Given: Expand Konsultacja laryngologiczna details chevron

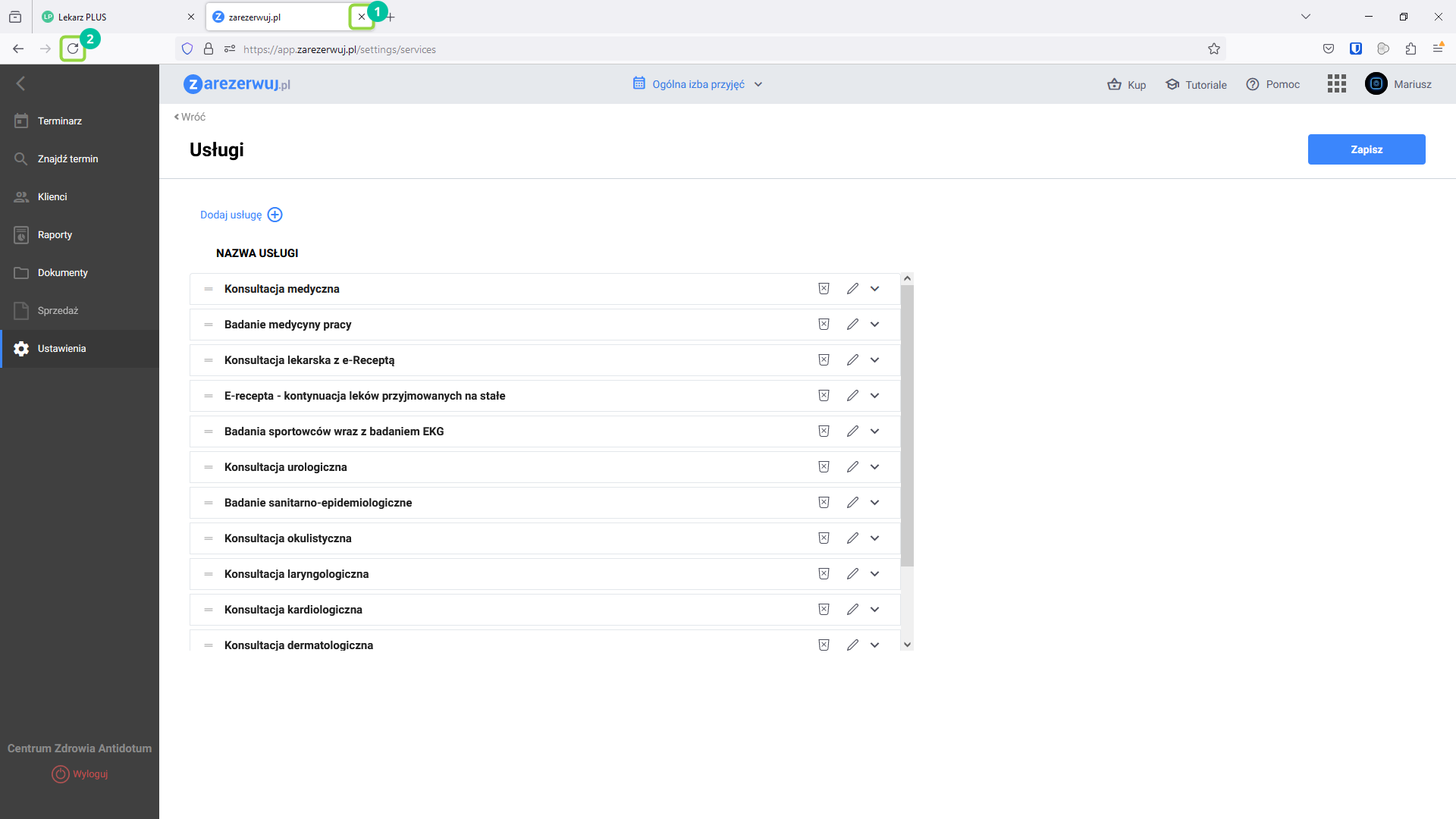Looking at the screenshot, I should pyautogui.click(x=875, y=574).
